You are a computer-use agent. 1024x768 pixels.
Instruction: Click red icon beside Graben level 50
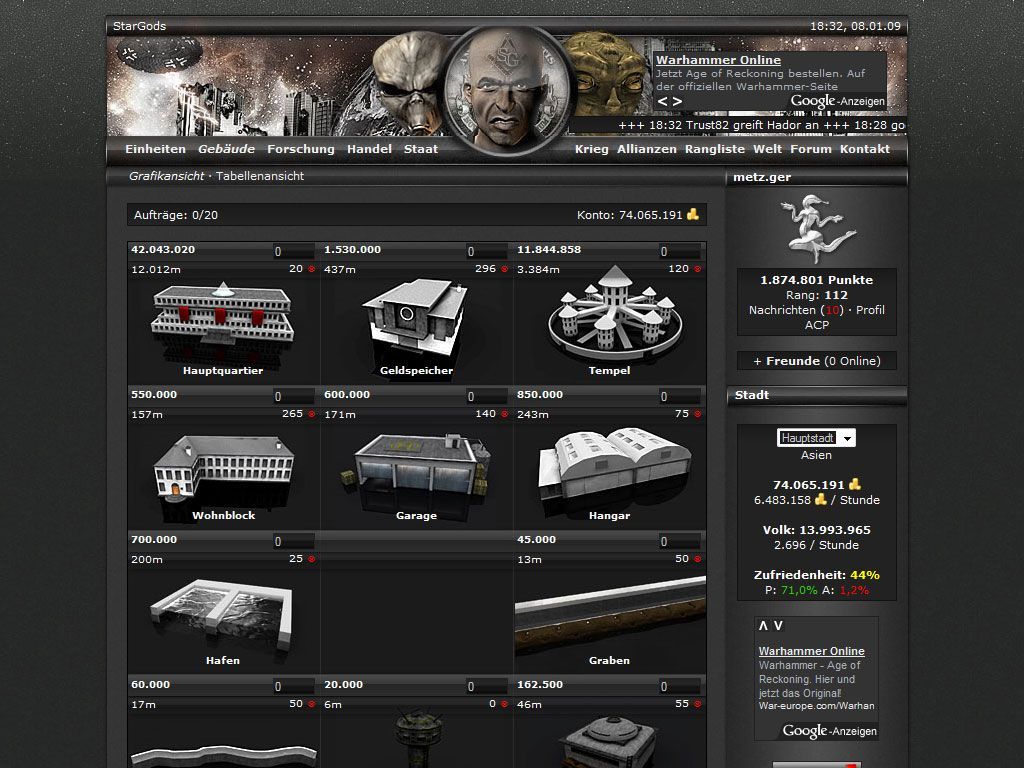click(697, 559)
